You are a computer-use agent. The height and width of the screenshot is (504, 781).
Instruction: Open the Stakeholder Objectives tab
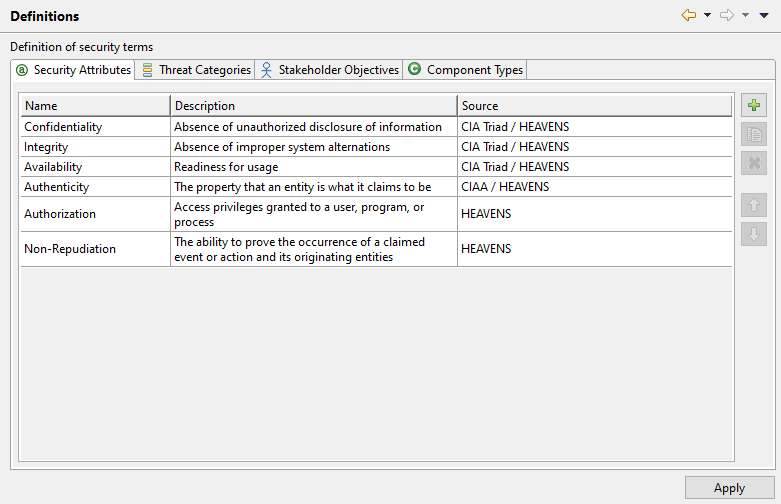tap(330, 70)
